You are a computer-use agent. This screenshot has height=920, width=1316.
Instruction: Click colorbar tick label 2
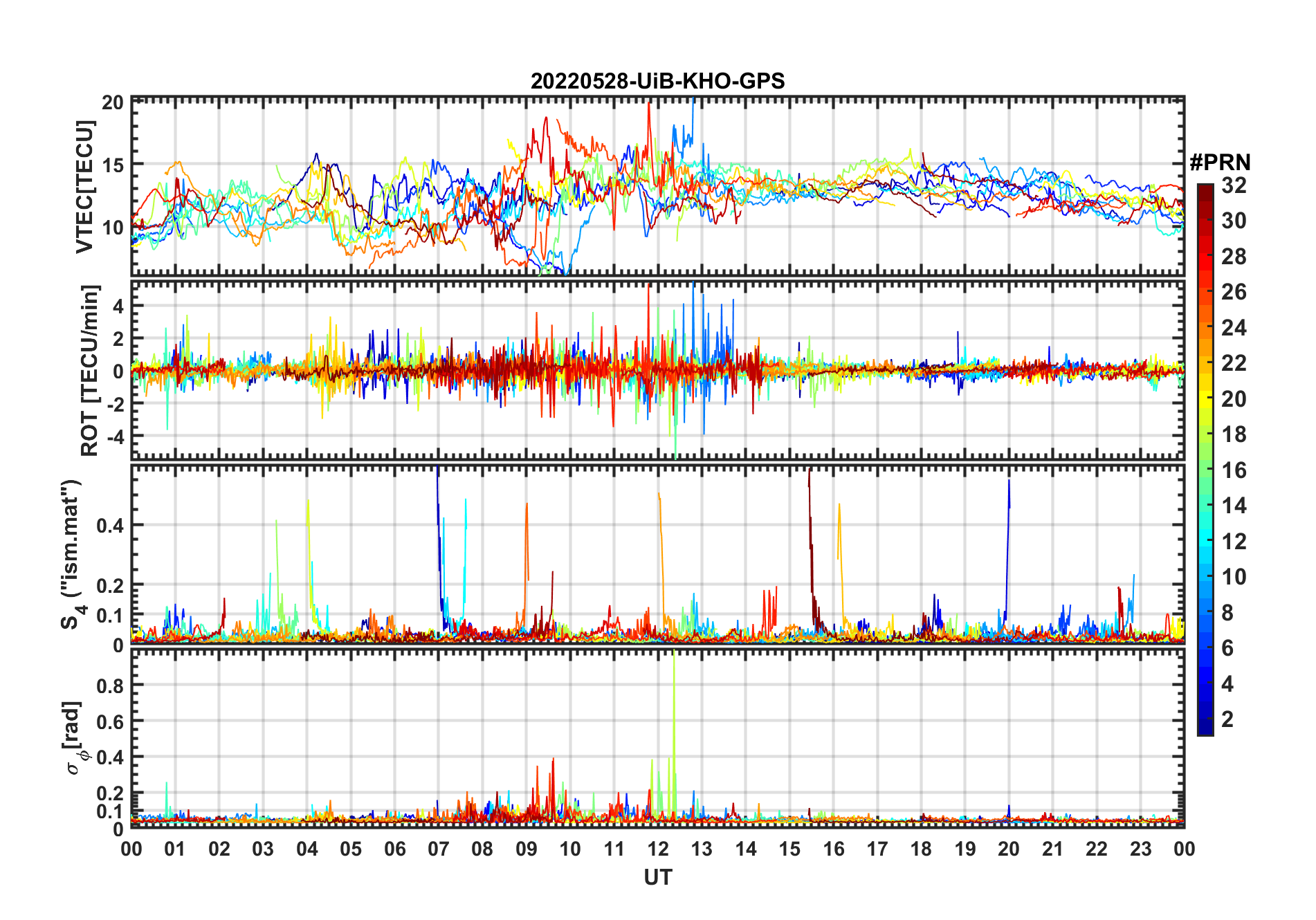pyautogui.click(x=1227, y=719)
